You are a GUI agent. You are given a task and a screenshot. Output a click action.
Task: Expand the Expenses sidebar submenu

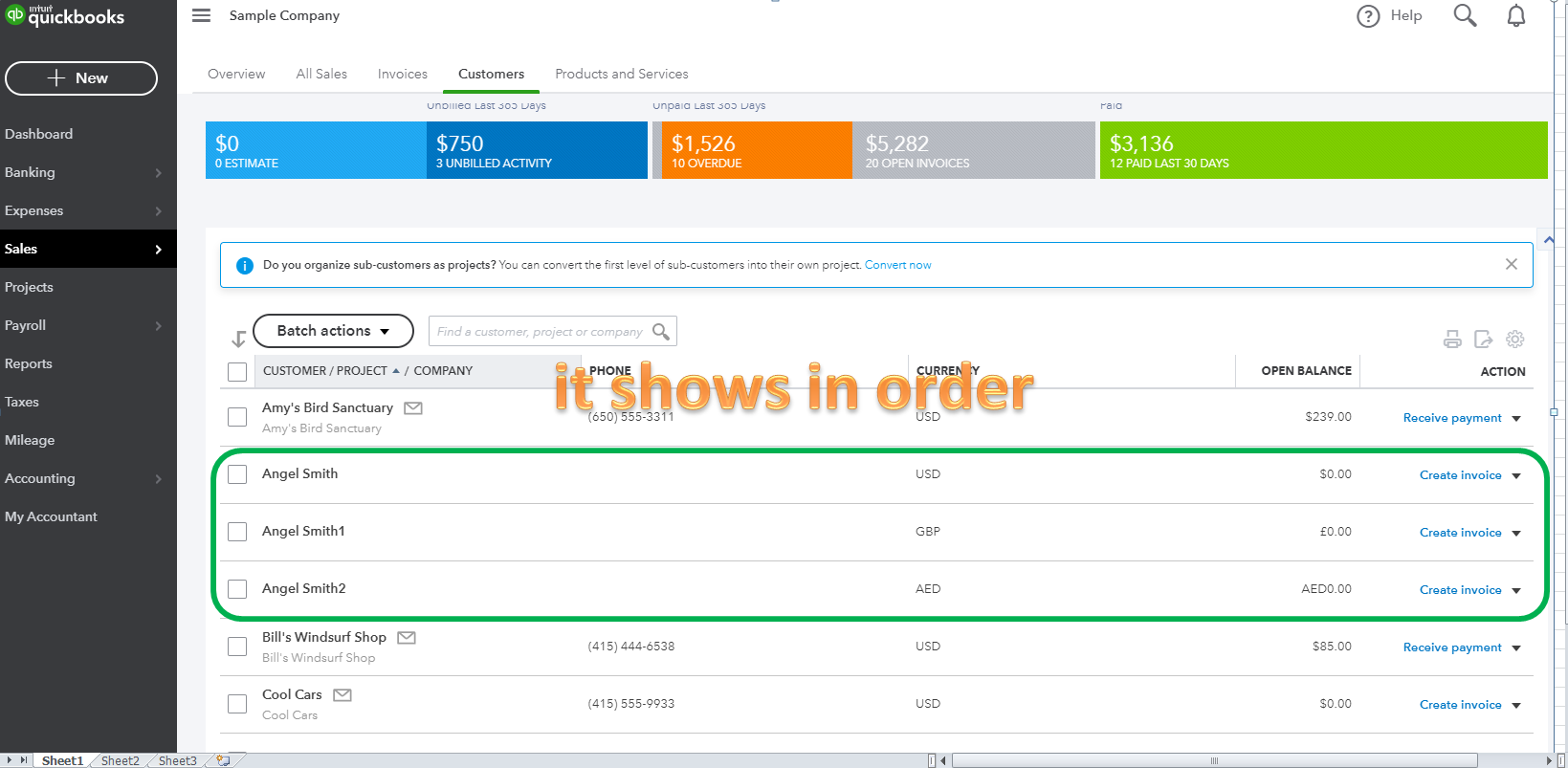pyautogui.click(x=159, y=211)
